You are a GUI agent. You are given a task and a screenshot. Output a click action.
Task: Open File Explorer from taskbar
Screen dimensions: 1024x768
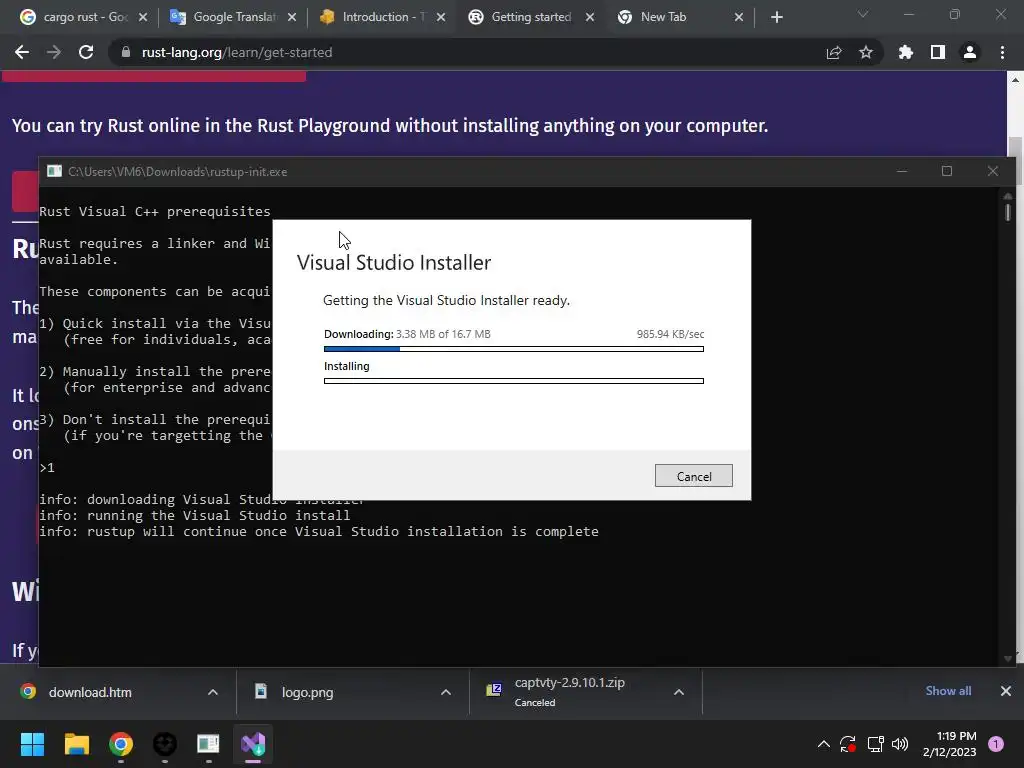pos(76,744)
